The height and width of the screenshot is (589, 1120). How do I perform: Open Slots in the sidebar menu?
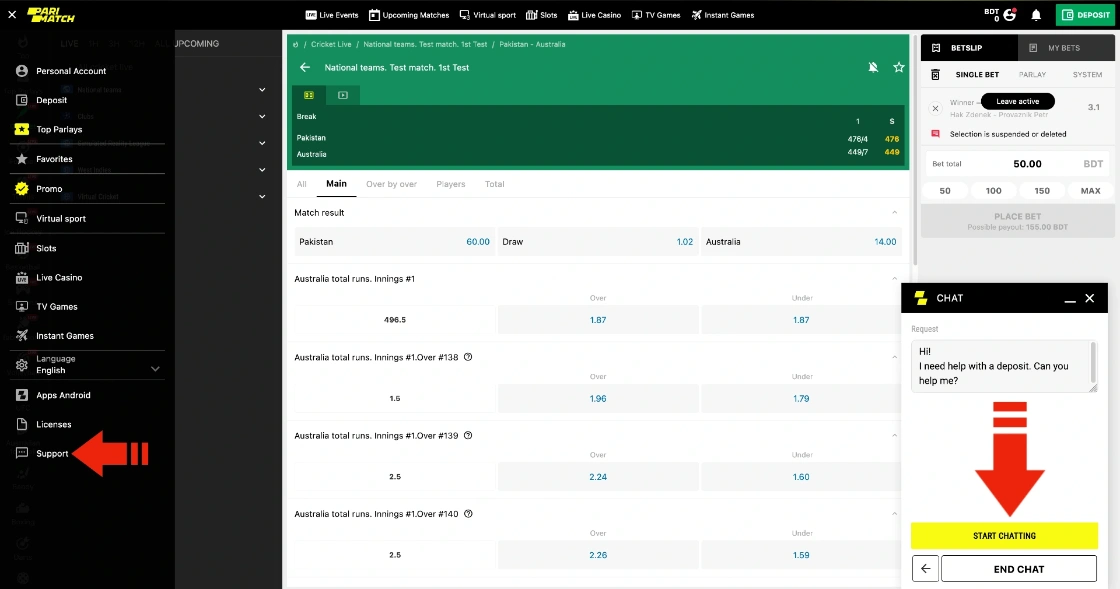[x=46, y=248]
